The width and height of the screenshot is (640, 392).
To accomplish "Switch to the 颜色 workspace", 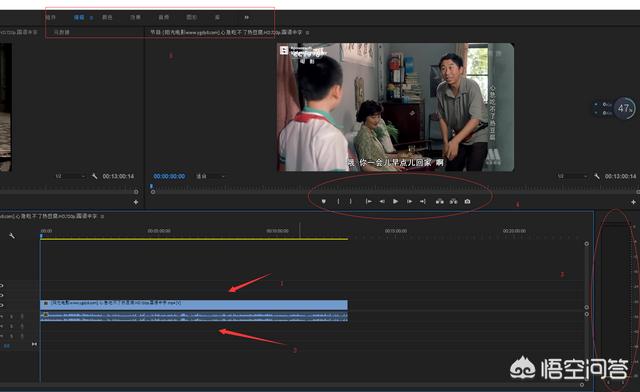I will point(107,17).
